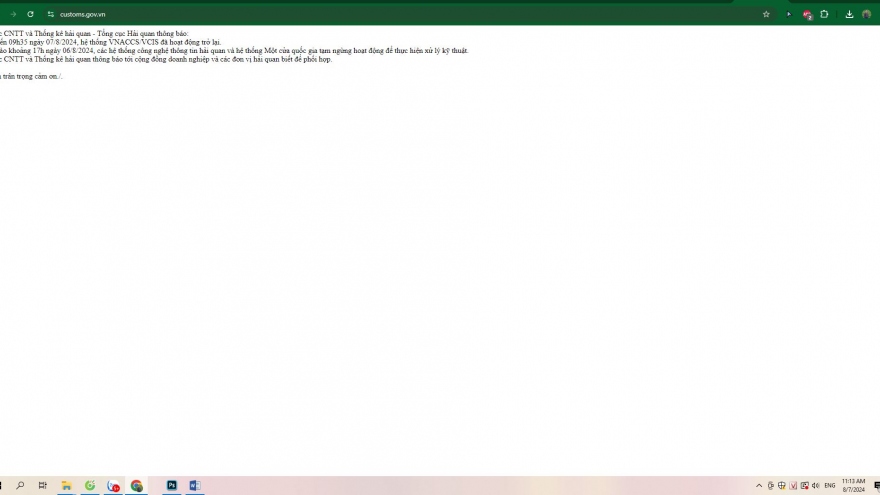Screen dimensions: 880x495
Task: Open the browser Extensions puzzle icon
Action: 824,14
